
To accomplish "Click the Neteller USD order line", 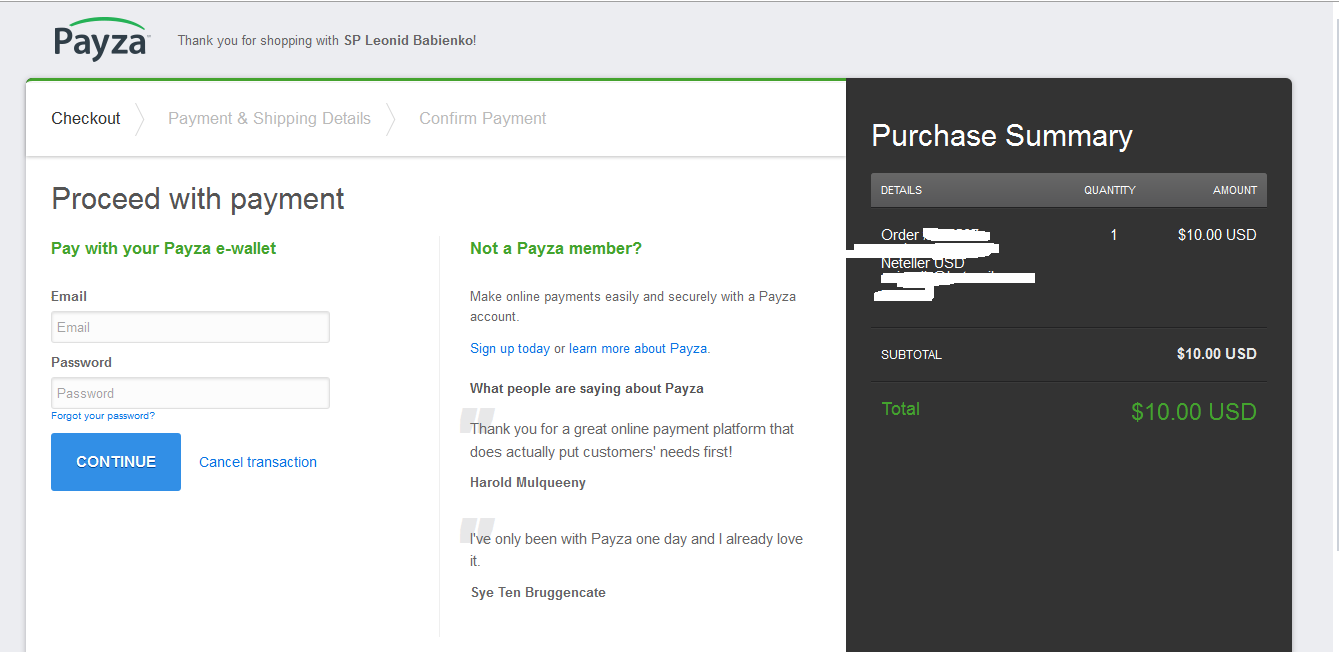I will pyautogui.click(x=923, y=263).
